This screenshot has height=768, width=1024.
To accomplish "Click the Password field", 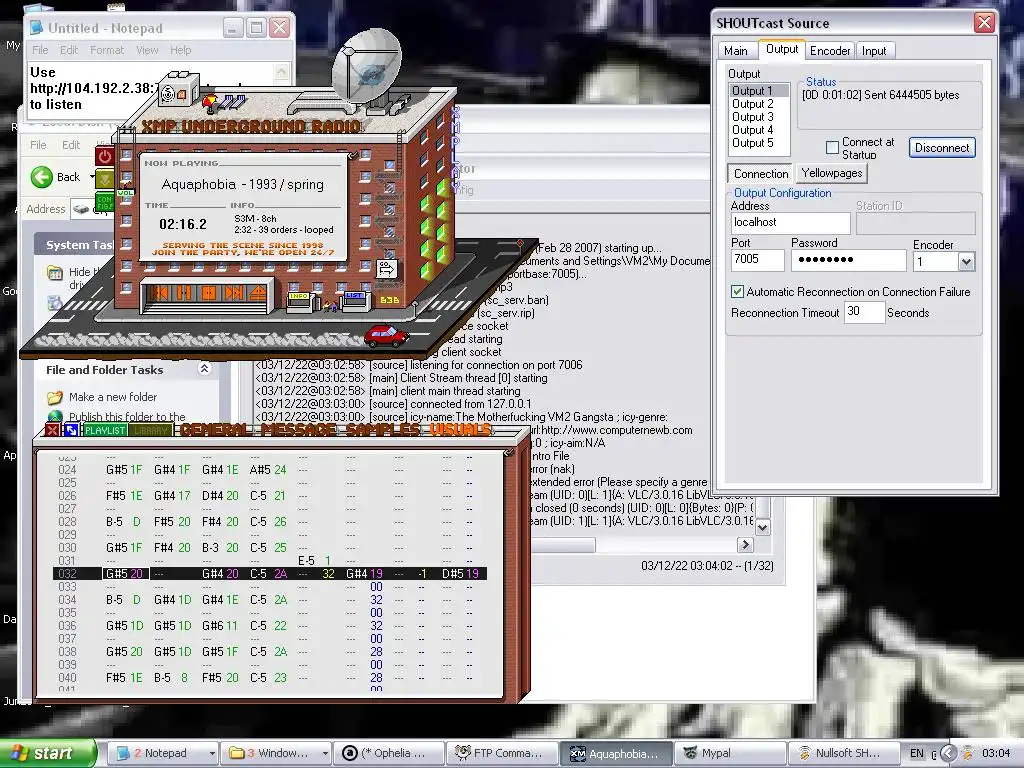I will 848,260.
